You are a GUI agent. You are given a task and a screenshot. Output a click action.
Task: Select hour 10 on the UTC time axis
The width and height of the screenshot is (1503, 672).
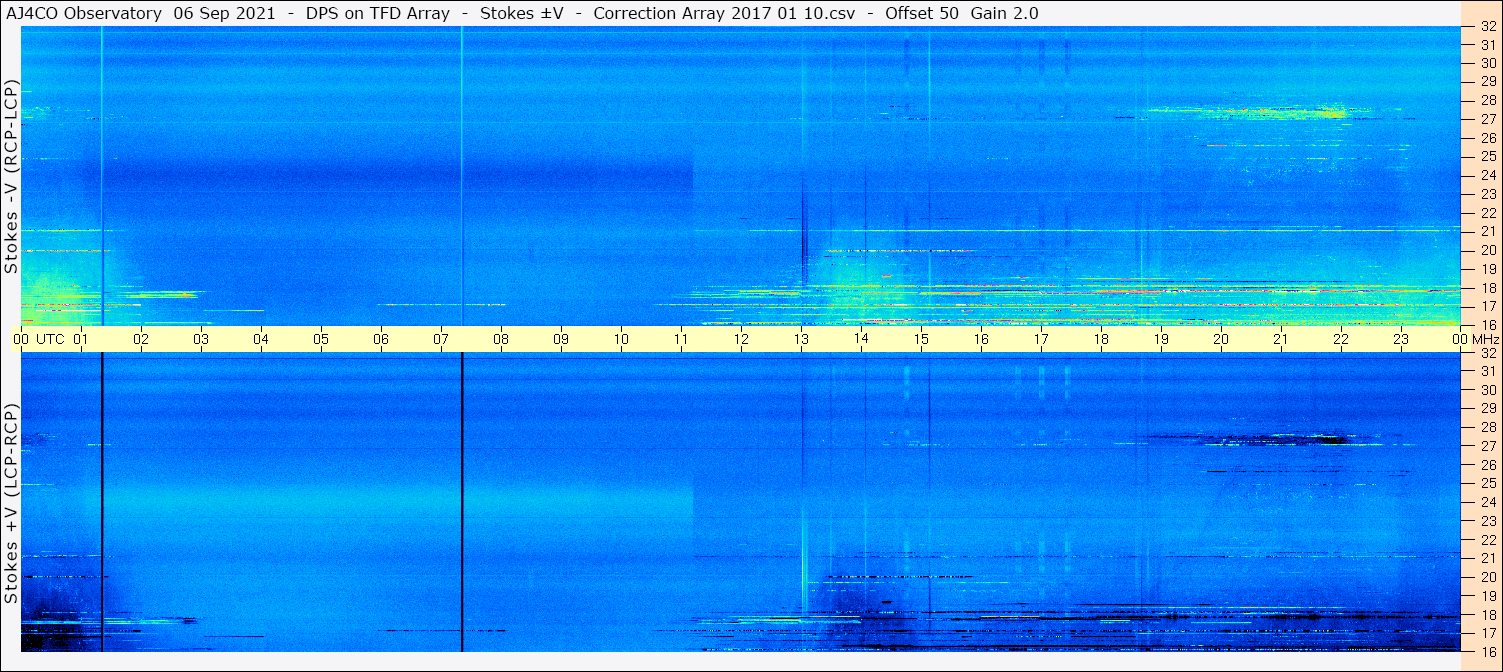click(x=621, y=339)
